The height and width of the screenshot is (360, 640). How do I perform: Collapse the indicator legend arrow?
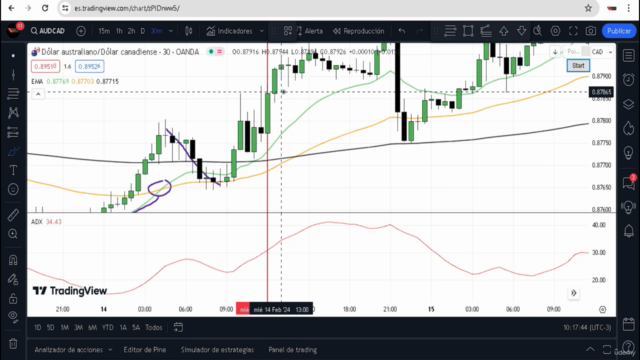[38, 94]
